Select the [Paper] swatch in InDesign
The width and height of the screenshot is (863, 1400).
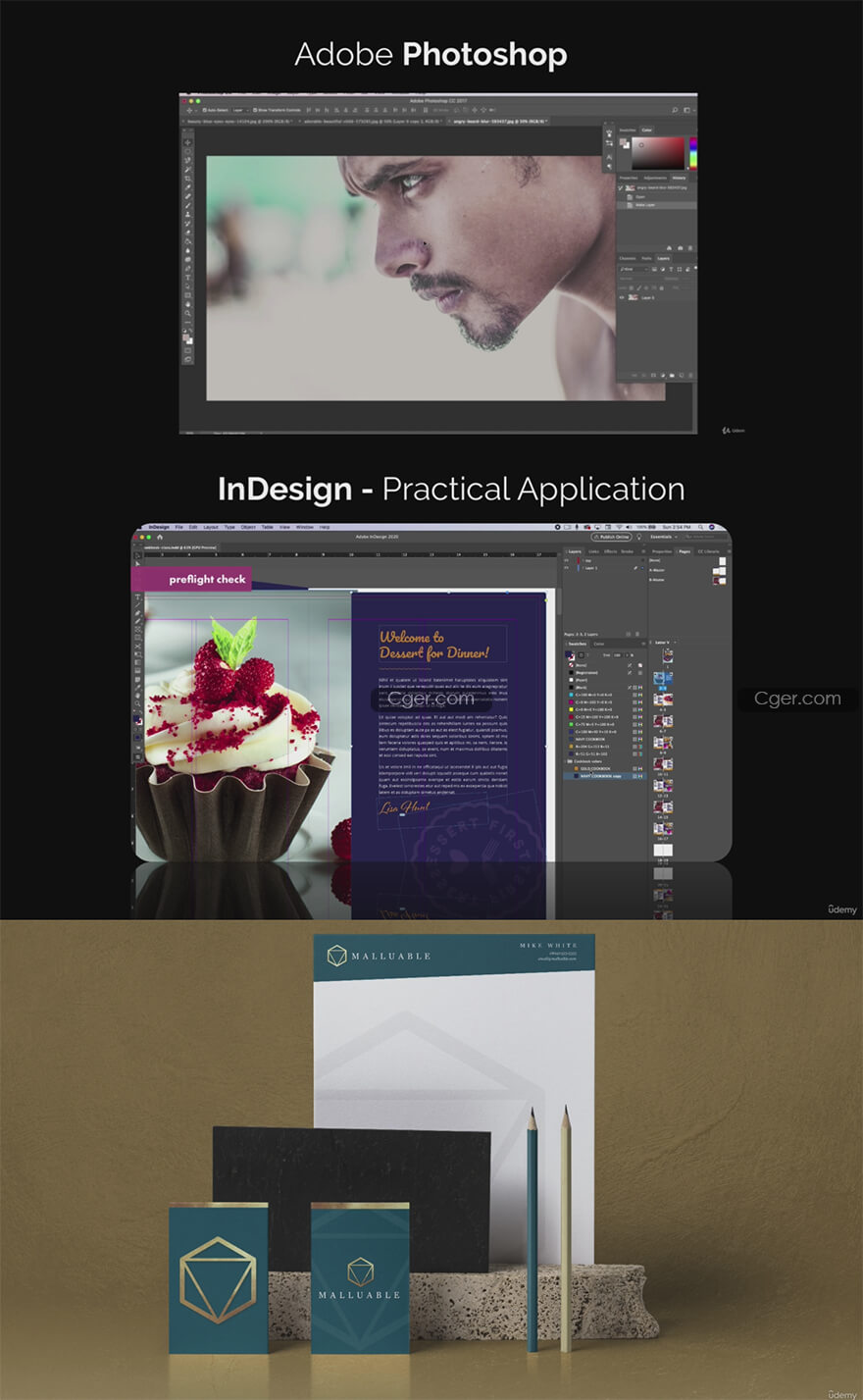[605, 680]
